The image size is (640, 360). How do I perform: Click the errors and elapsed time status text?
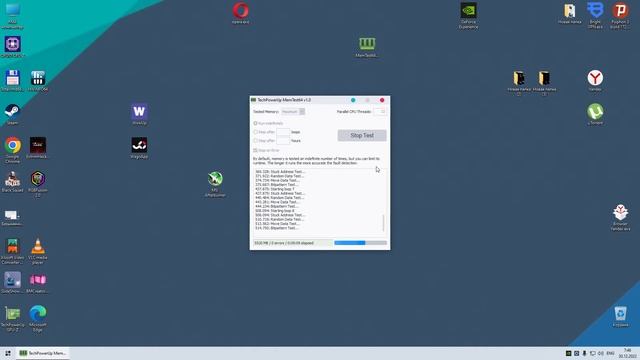(284, 243)
